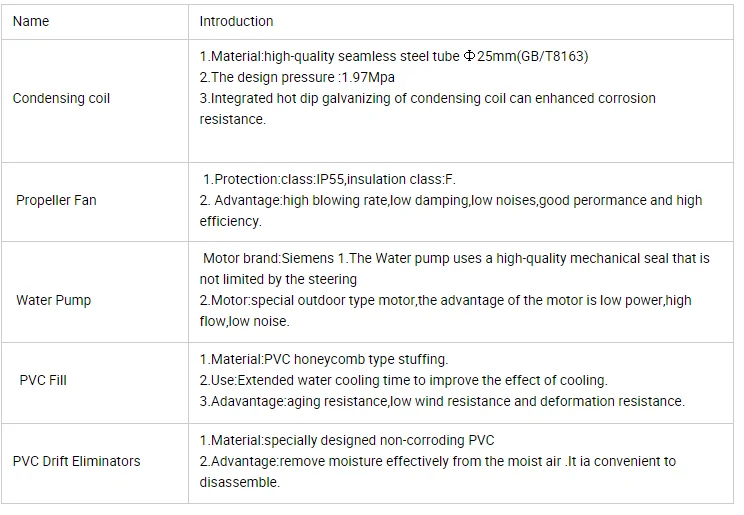Select the "PVC Fill" name cell
Image resolution: width=744 pixels, height=515 pixels.
click(43, 381)
